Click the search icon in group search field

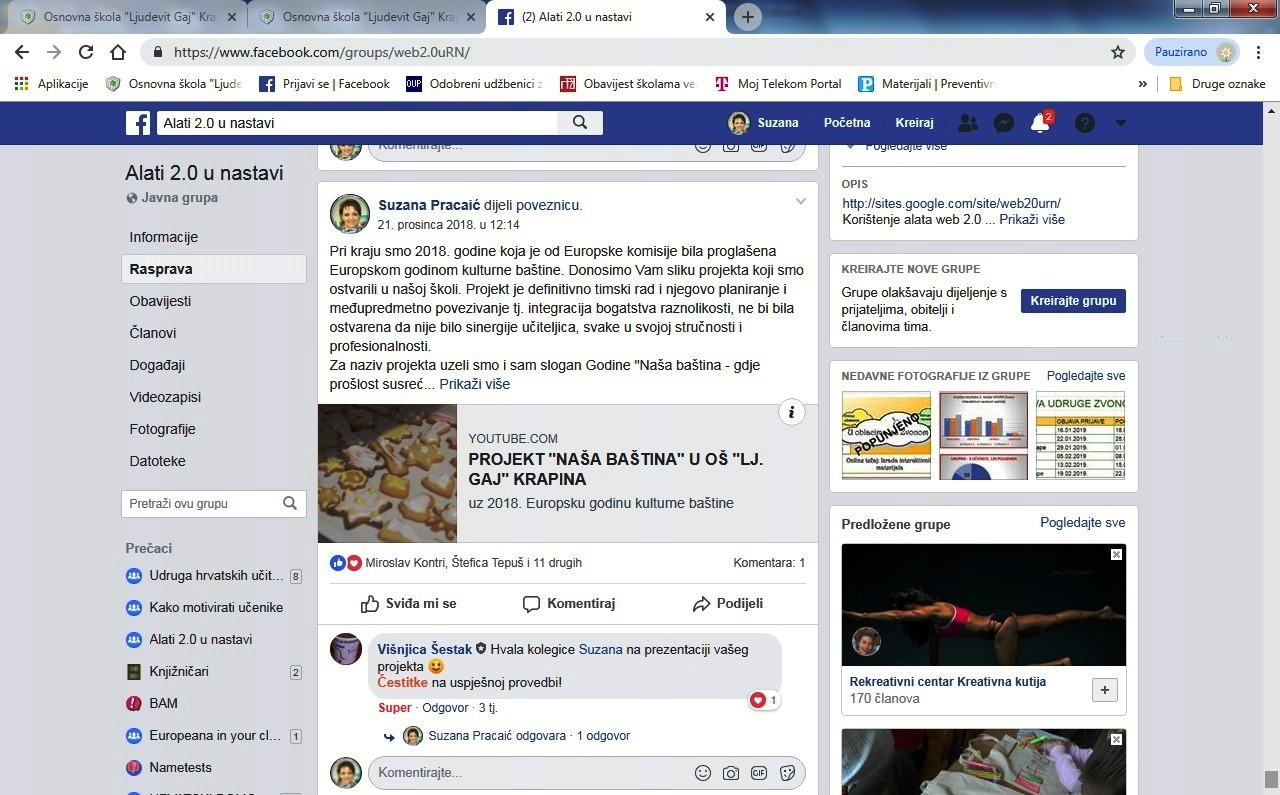click(290, 504)
